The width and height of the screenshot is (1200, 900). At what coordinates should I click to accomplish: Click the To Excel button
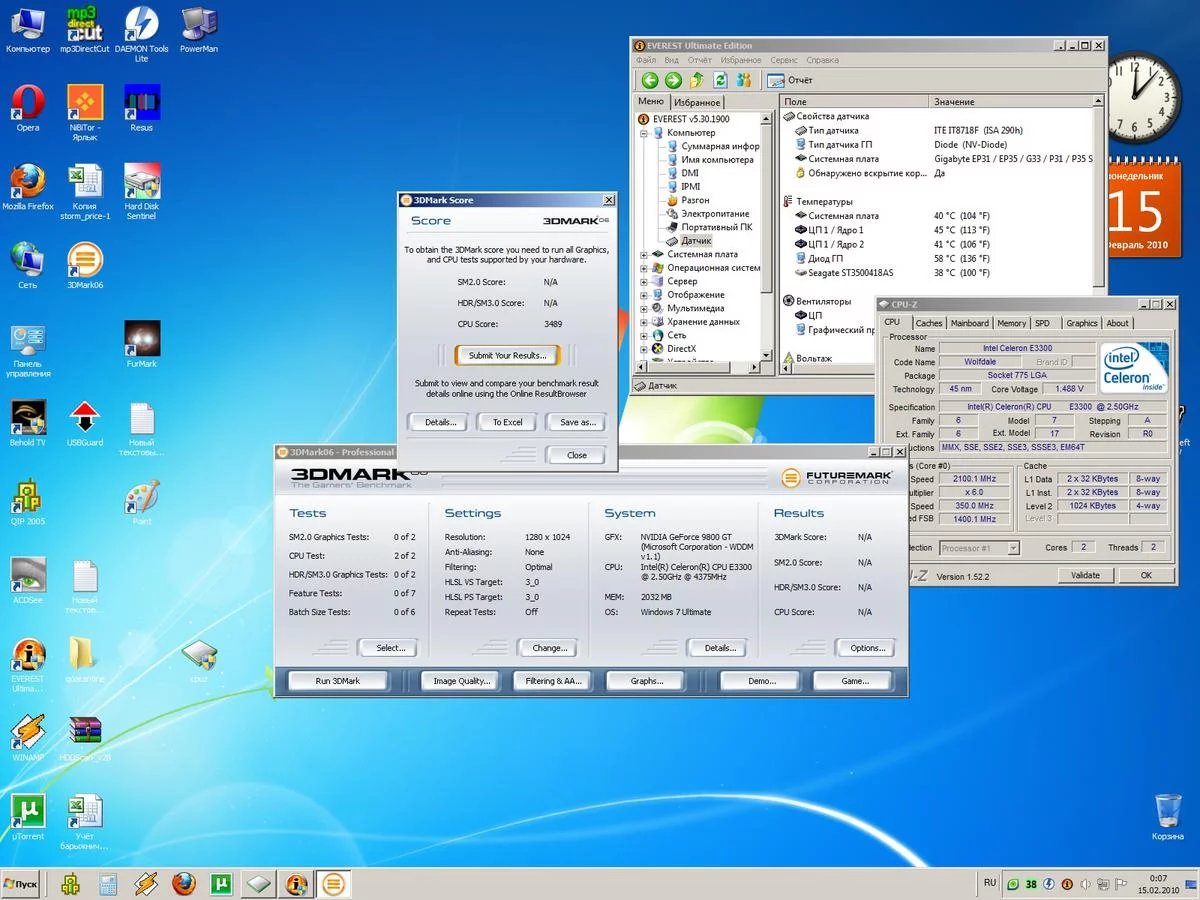point(507,422)
